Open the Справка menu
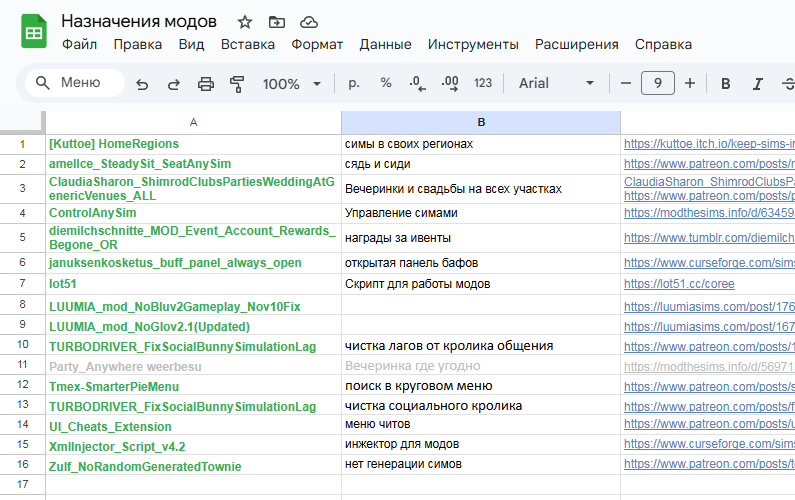 pyautogui.click(x=663, y=45)
